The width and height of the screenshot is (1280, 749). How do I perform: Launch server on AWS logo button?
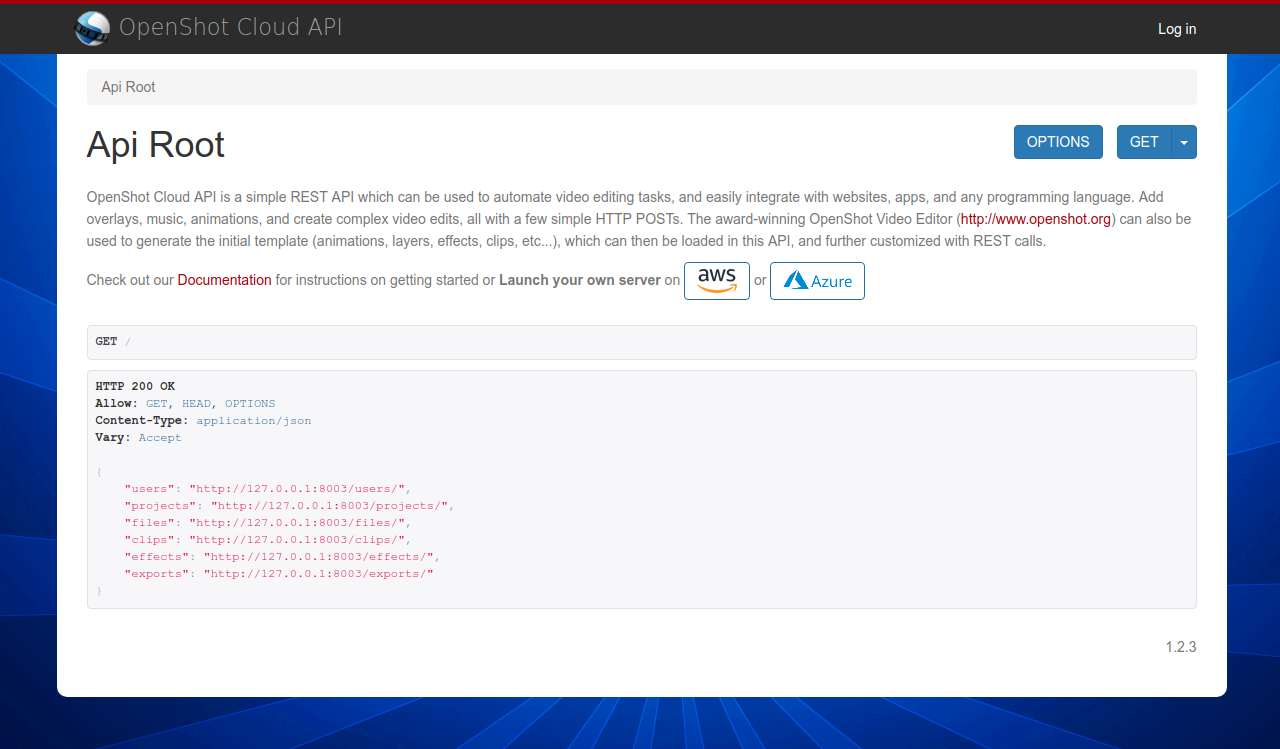(x=717, y=281)
